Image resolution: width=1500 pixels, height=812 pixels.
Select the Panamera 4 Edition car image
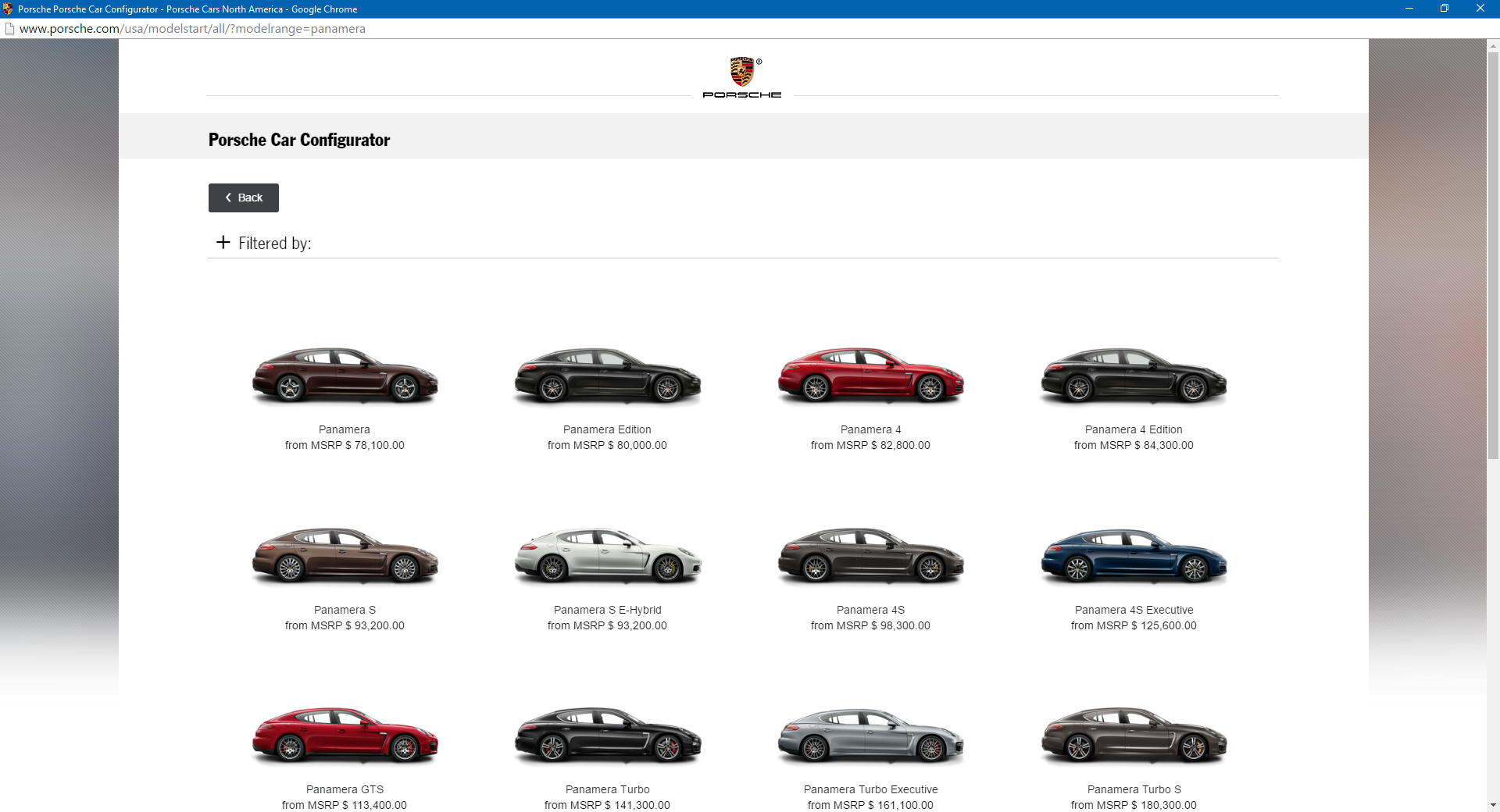(1134, 376)
